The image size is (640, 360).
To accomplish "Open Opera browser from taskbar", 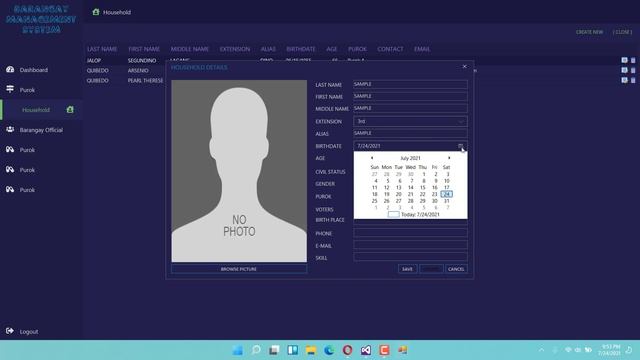I will tap(347, 350).
